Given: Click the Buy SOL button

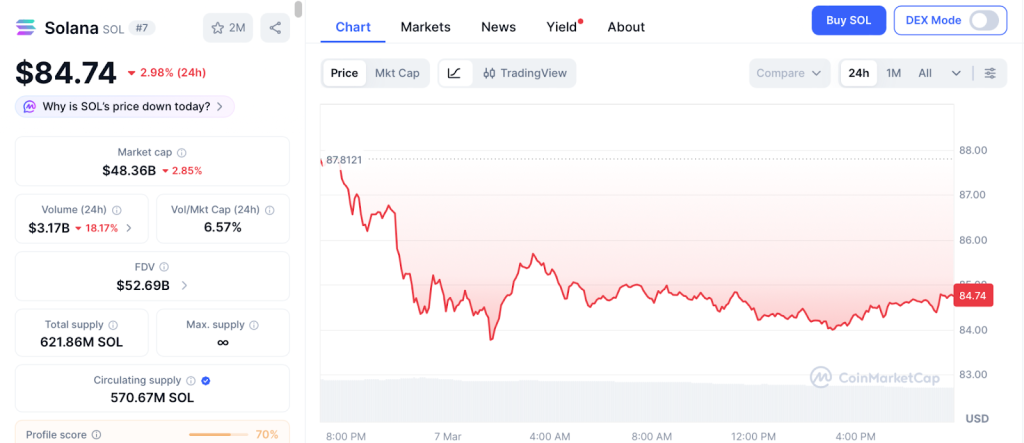Looking at the screenshot, I should (x=847, y=20).
